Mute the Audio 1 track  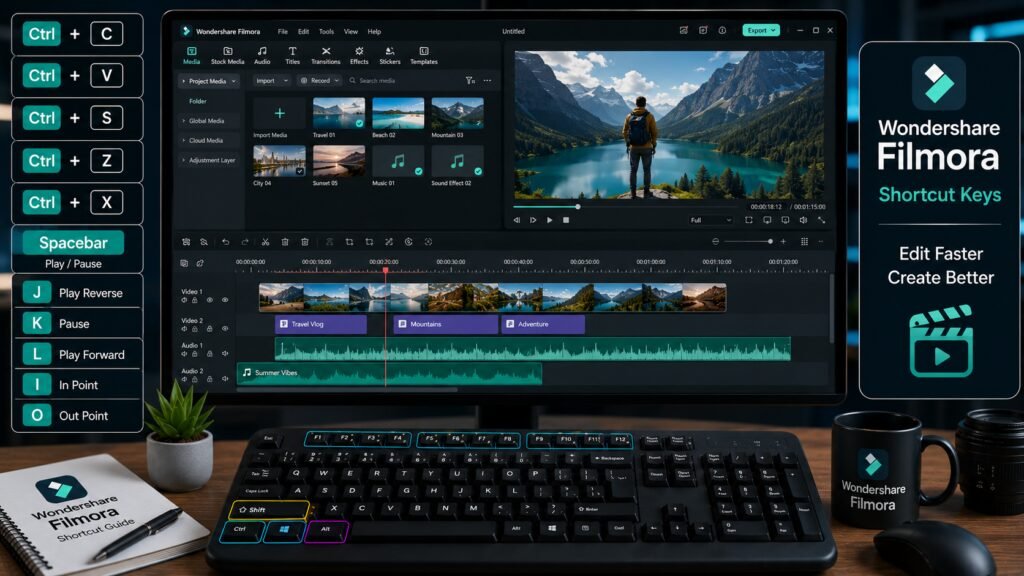[x=225, y=353]
